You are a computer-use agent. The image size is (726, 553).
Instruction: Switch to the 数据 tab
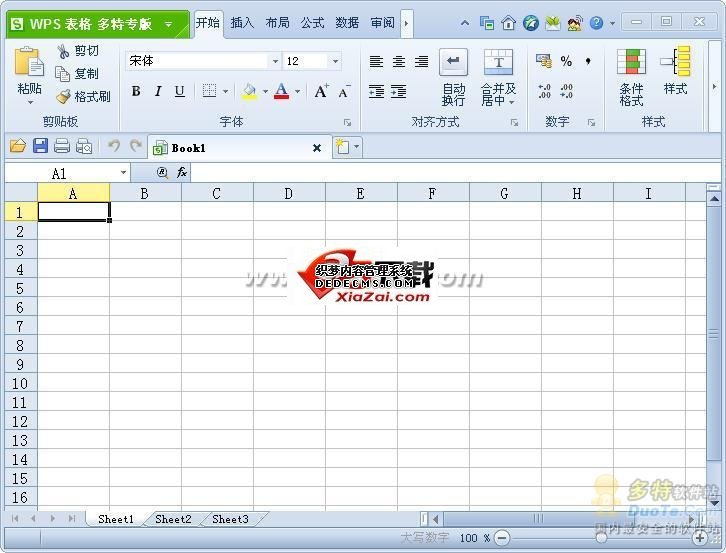click(x=347, y=22)
